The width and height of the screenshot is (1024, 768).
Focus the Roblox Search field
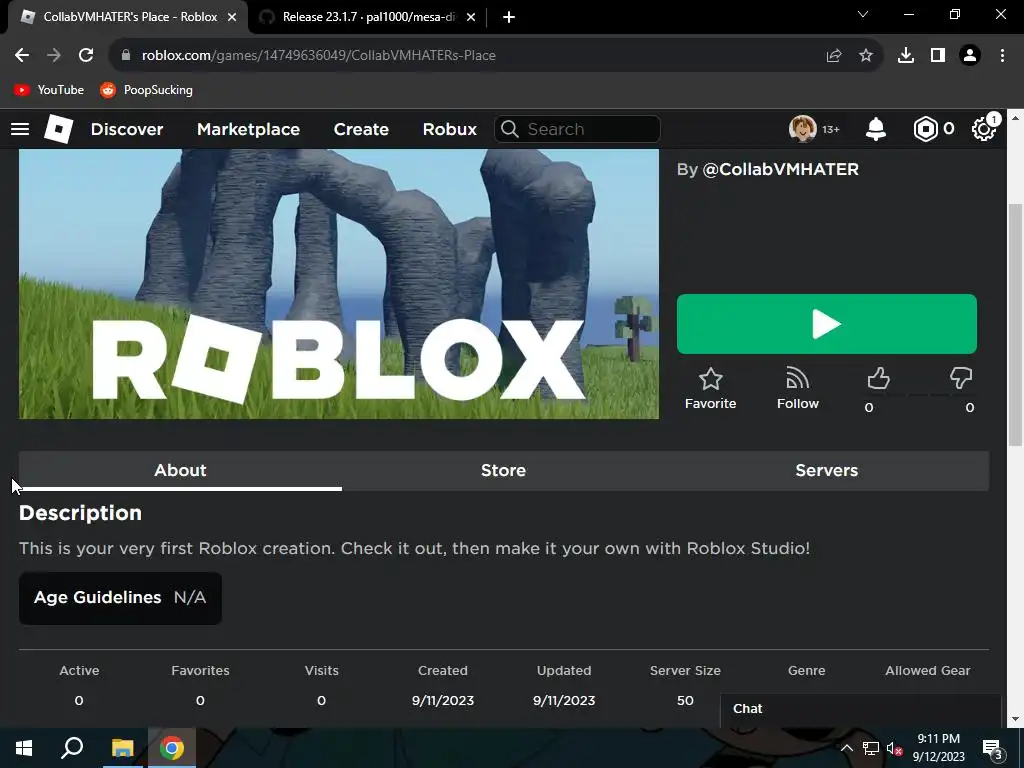point(577,129)
